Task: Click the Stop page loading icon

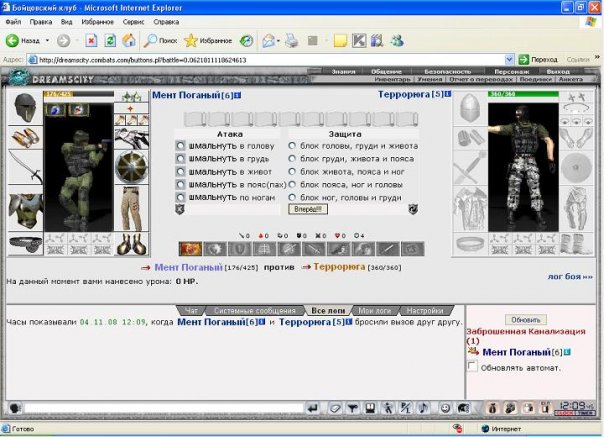Action: pos(91,40)
